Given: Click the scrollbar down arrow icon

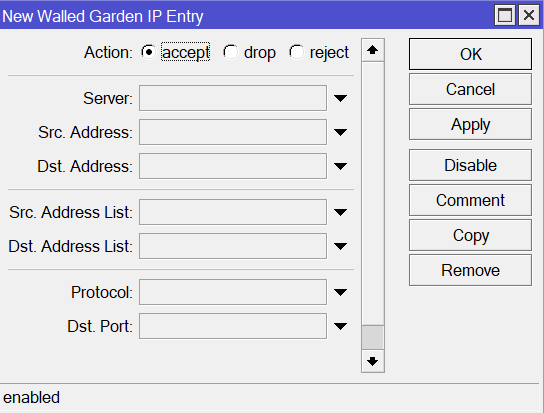Looking at the screenshot, I should [373, 361].
